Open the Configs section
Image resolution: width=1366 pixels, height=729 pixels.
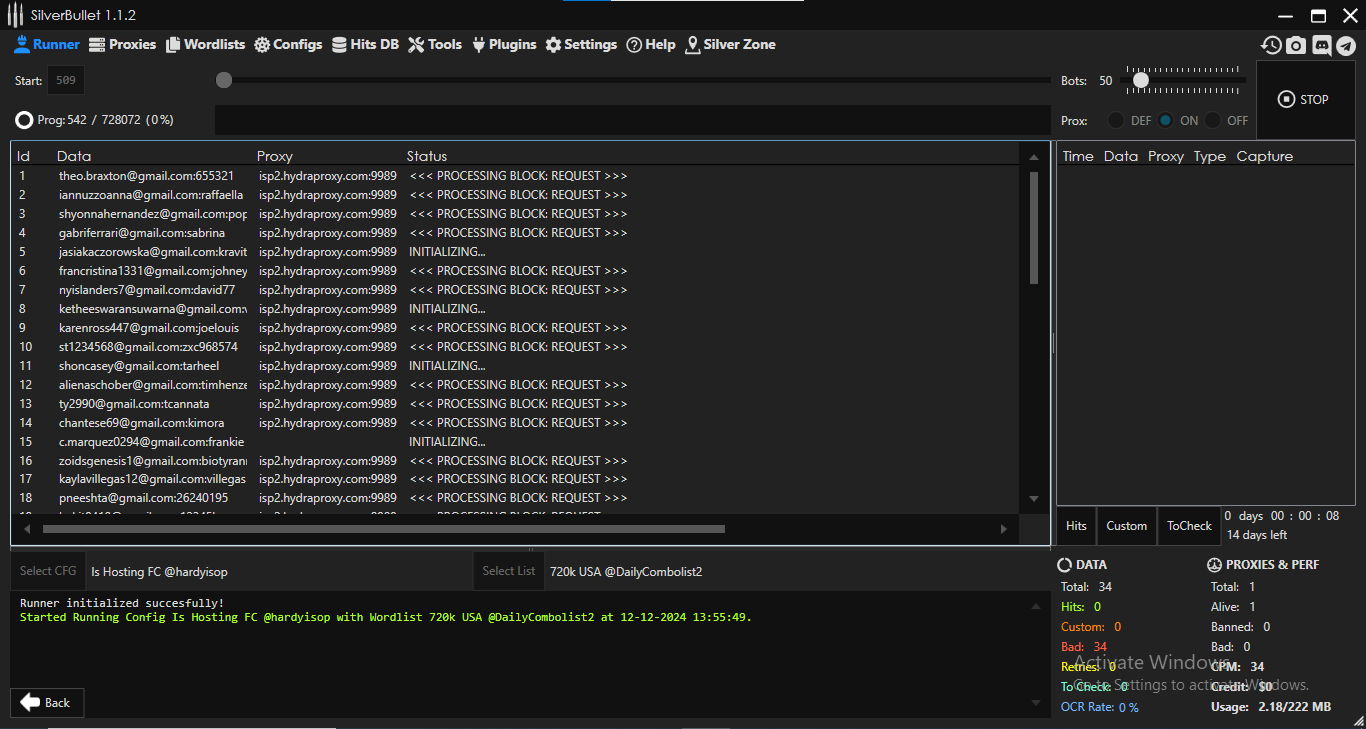click(288, 44)
